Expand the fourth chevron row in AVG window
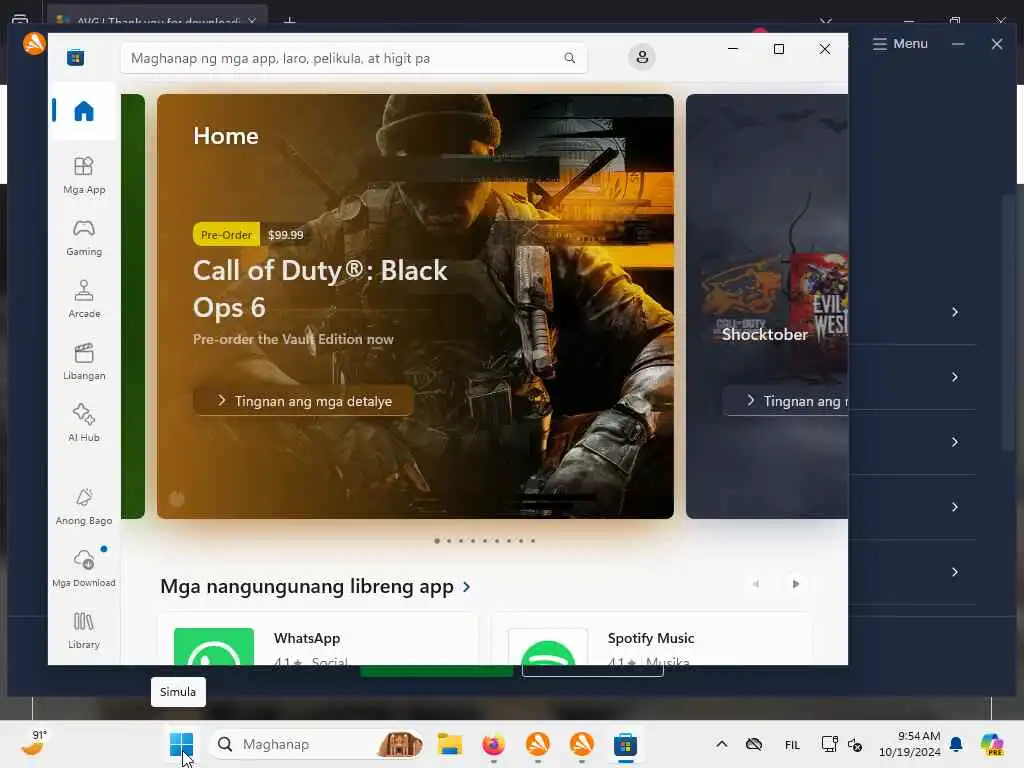 955,507
